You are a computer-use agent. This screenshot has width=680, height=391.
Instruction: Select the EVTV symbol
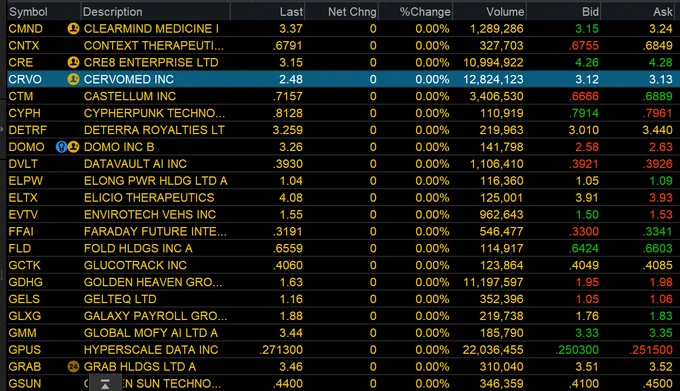pyautogui.click(x=23, y=215)
